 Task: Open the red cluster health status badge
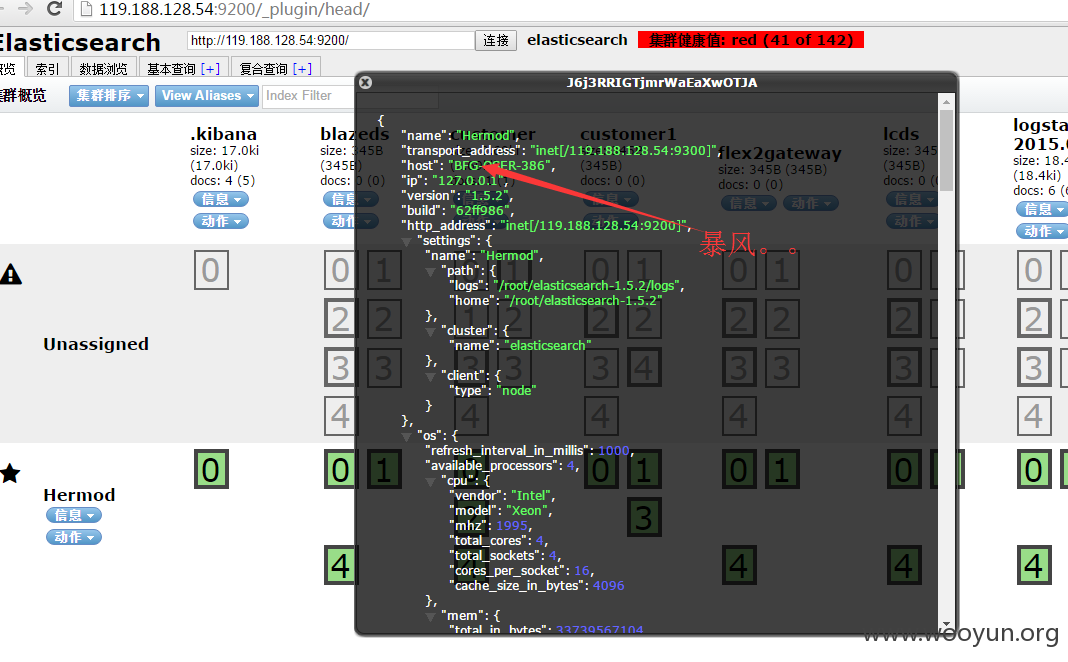[x=751, y=40]
